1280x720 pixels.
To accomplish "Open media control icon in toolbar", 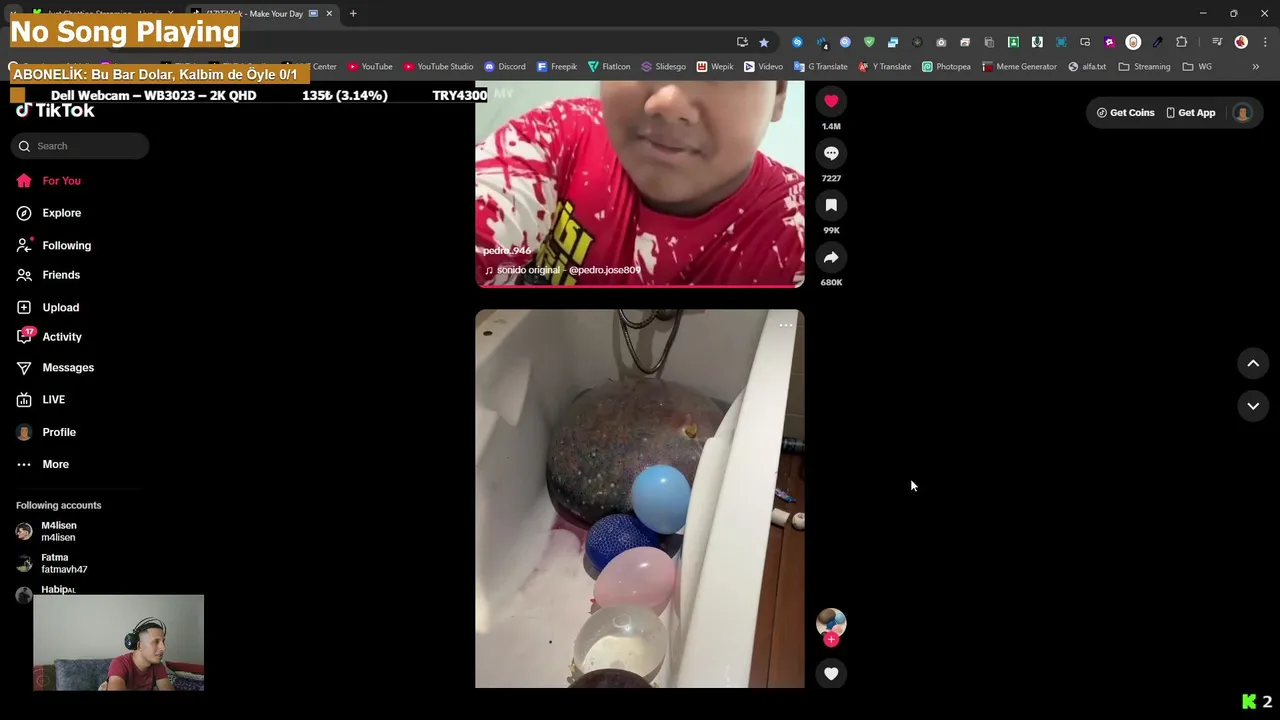I will pyautogui.click(x=1217, y=42).
